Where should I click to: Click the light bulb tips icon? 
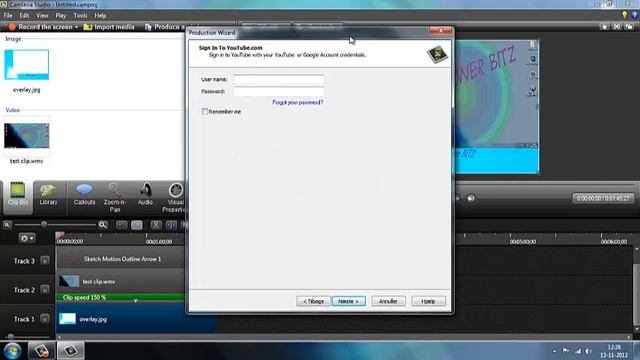point(624,15)
